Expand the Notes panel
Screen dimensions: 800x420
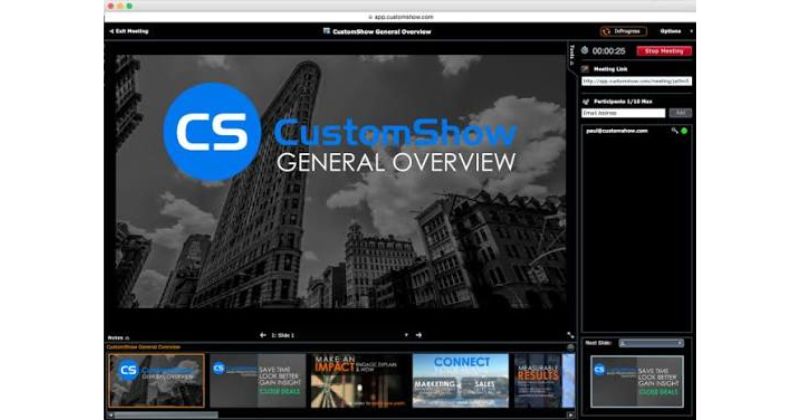coord(118,338)
